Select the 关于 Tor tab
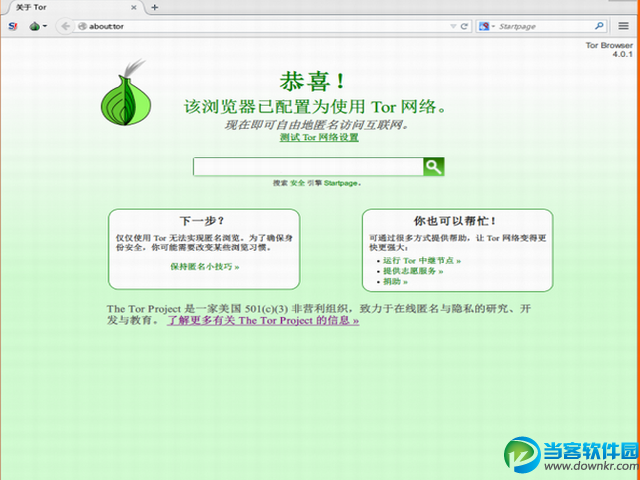 [x=76, y=7]
